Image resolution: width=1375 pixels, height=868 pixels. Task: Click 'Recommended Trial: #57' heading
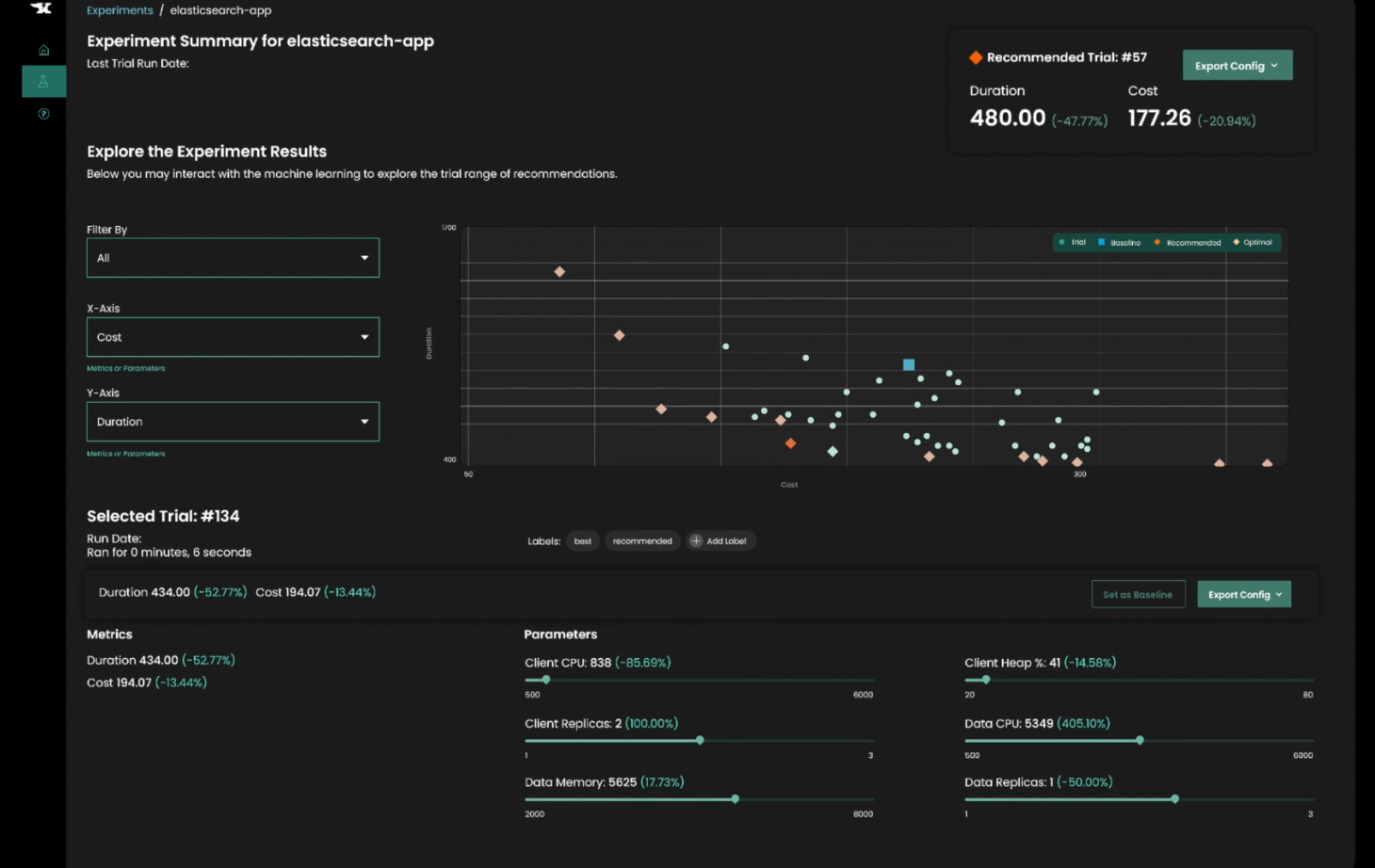coord(1066,57)
